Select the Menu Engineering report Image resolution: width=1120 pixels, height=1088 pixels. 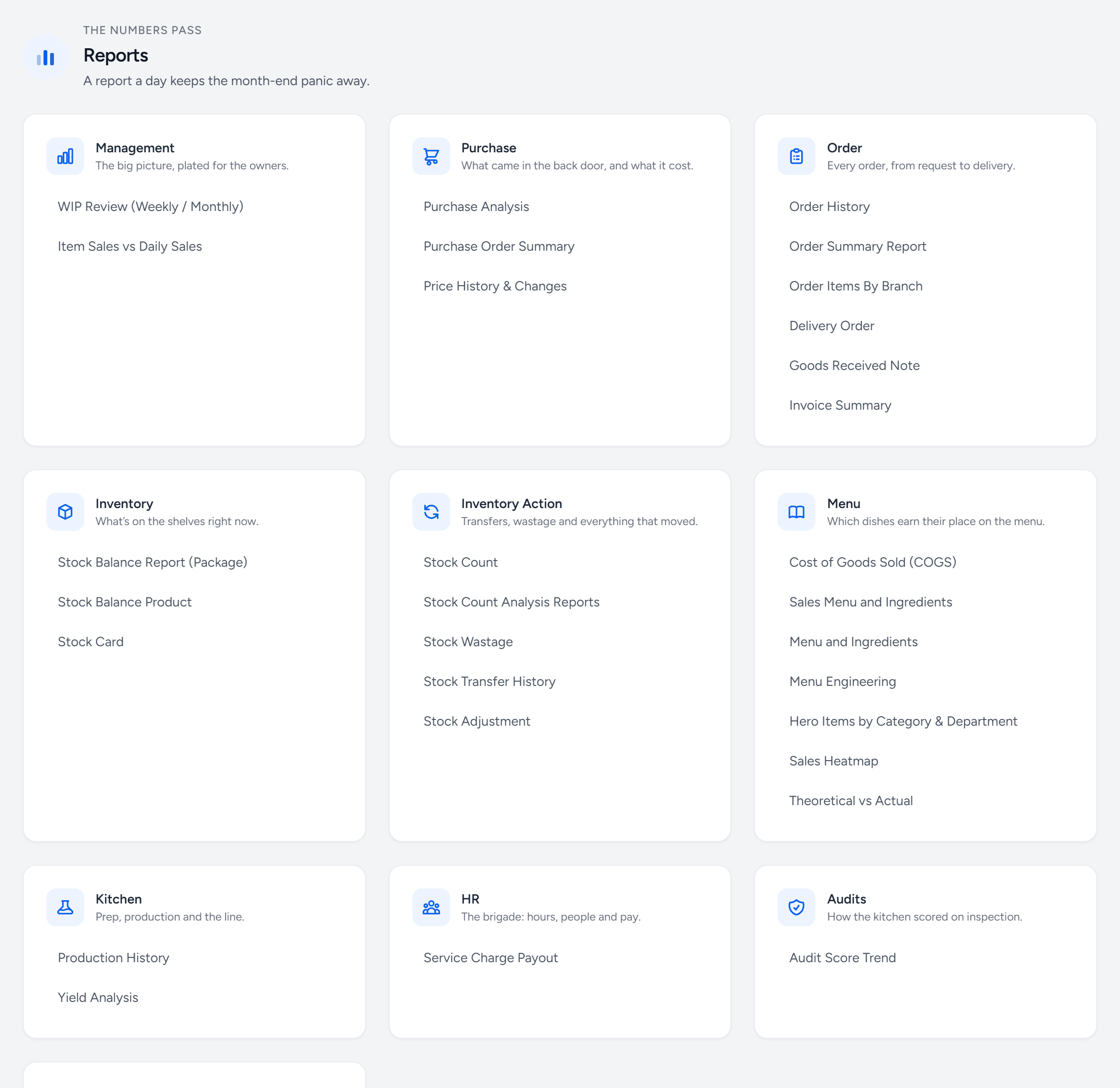pos(842,681)
